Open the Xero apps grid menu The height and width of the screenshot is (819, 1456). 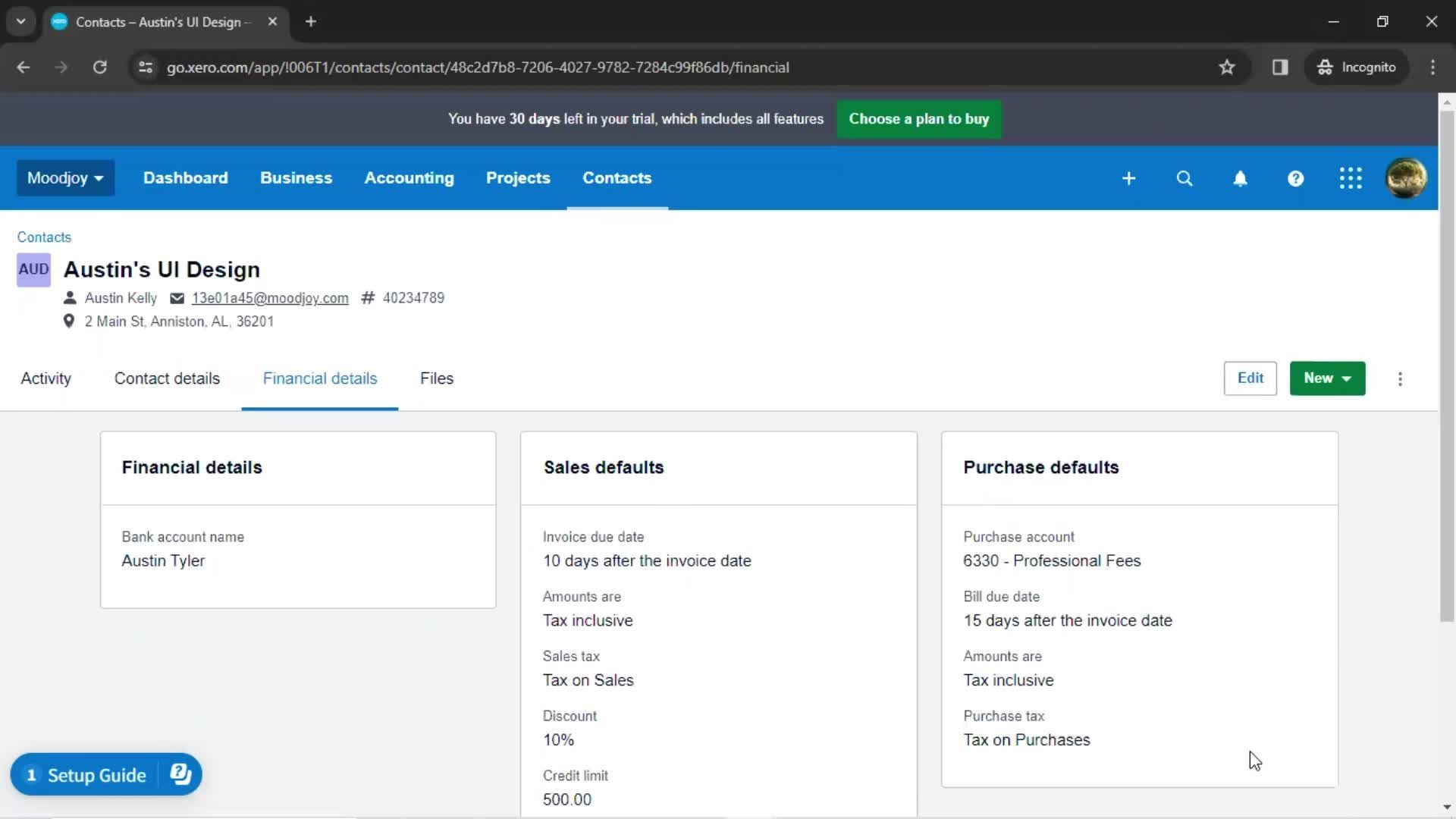coord(1351,178)
